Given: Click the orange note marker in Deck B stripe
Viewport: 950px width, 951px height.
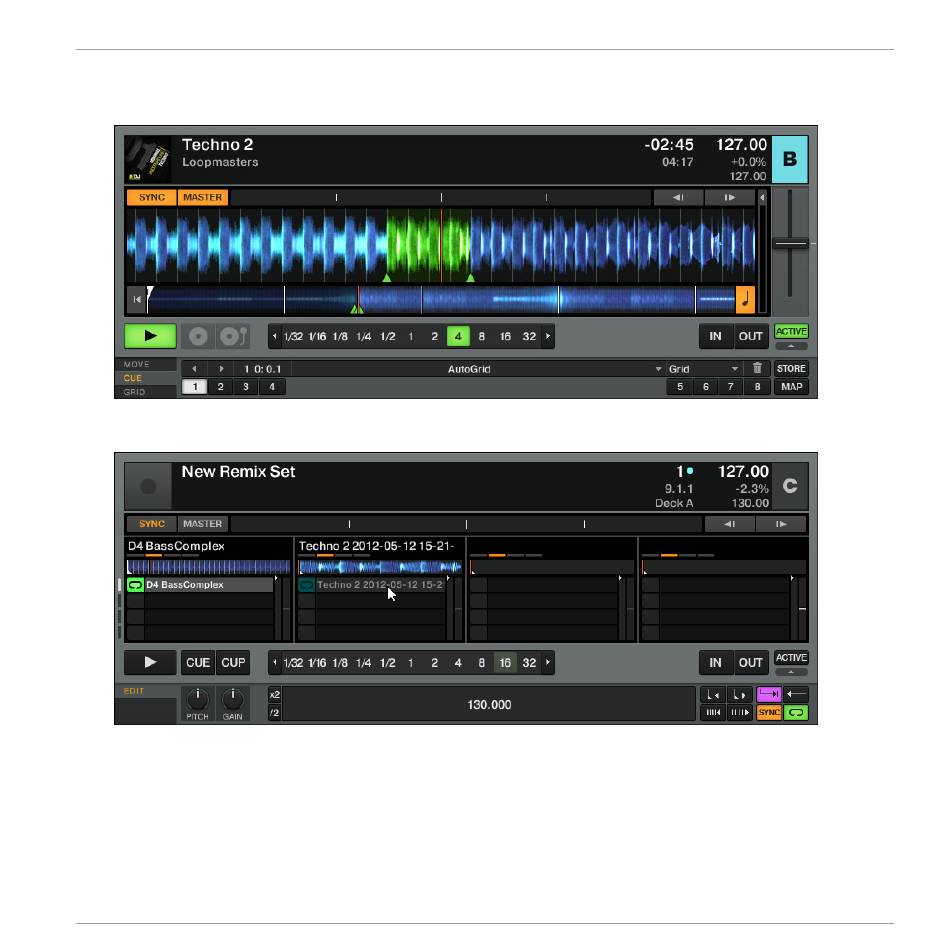Looking at the screenshot, I should click(x=745, y=299).
